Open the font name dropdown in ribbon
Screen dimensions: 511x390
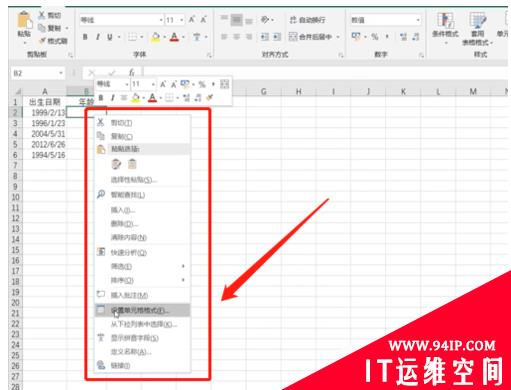[122, 20]
